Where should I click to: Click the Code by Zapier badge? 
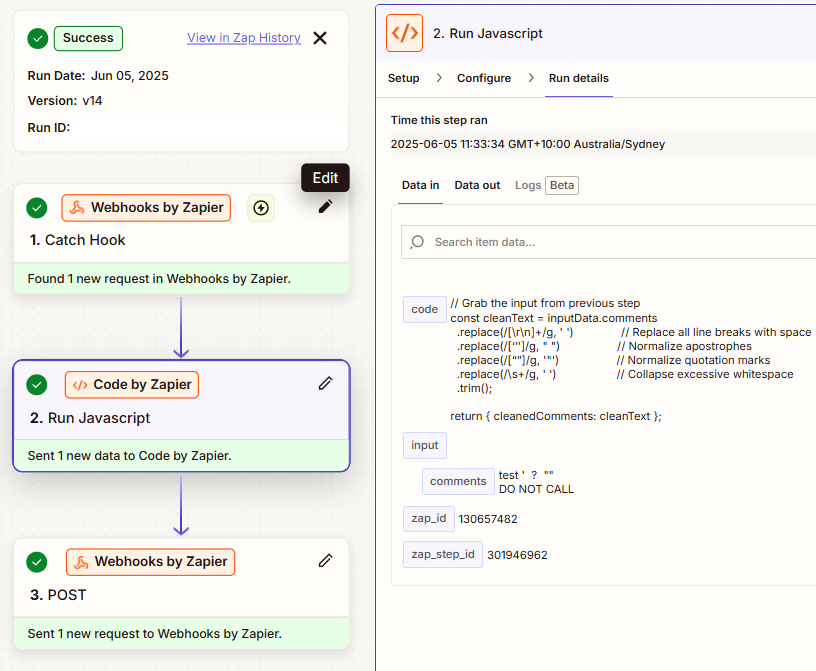pos(132,385)
